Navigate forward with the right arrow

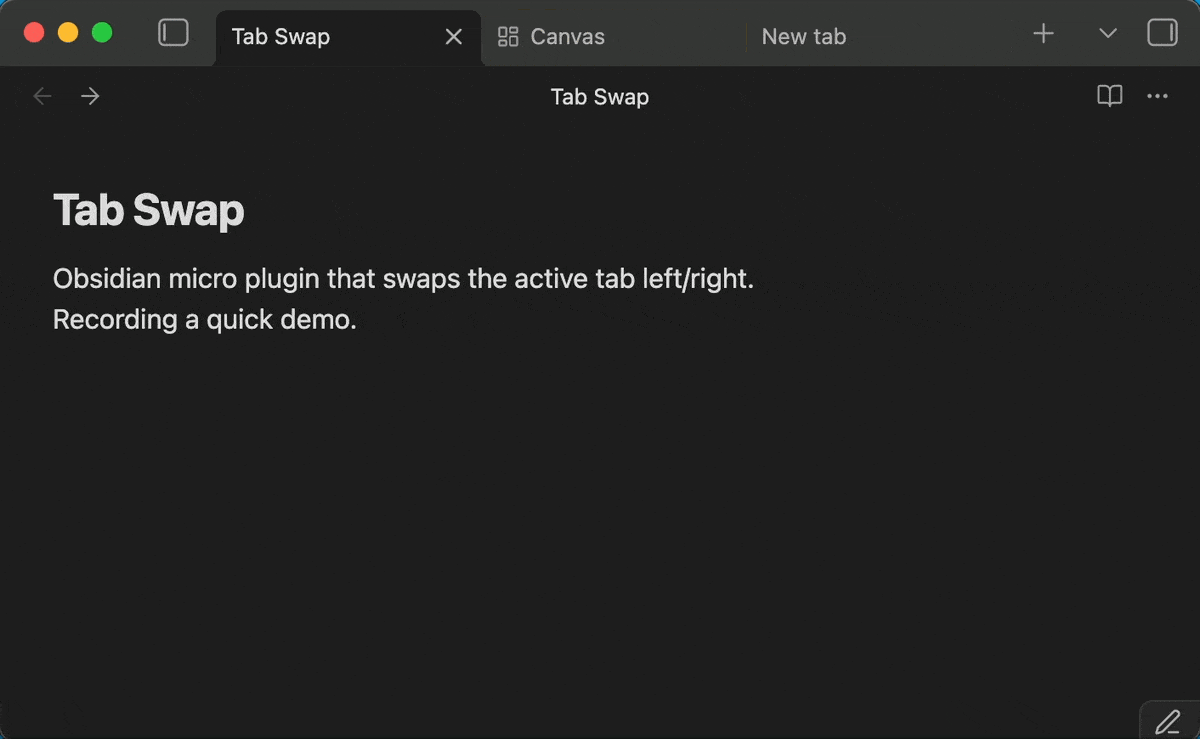tap(90, 96)
